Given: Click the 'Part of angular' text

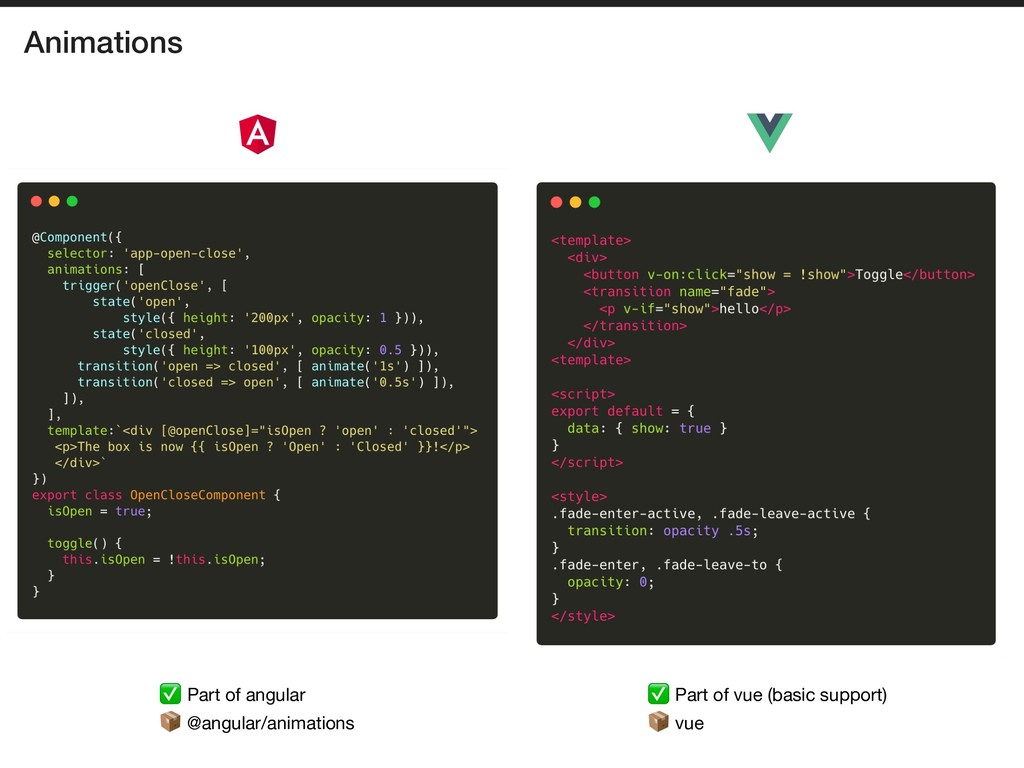Looking at the screenshot, I should coord(246,694).
